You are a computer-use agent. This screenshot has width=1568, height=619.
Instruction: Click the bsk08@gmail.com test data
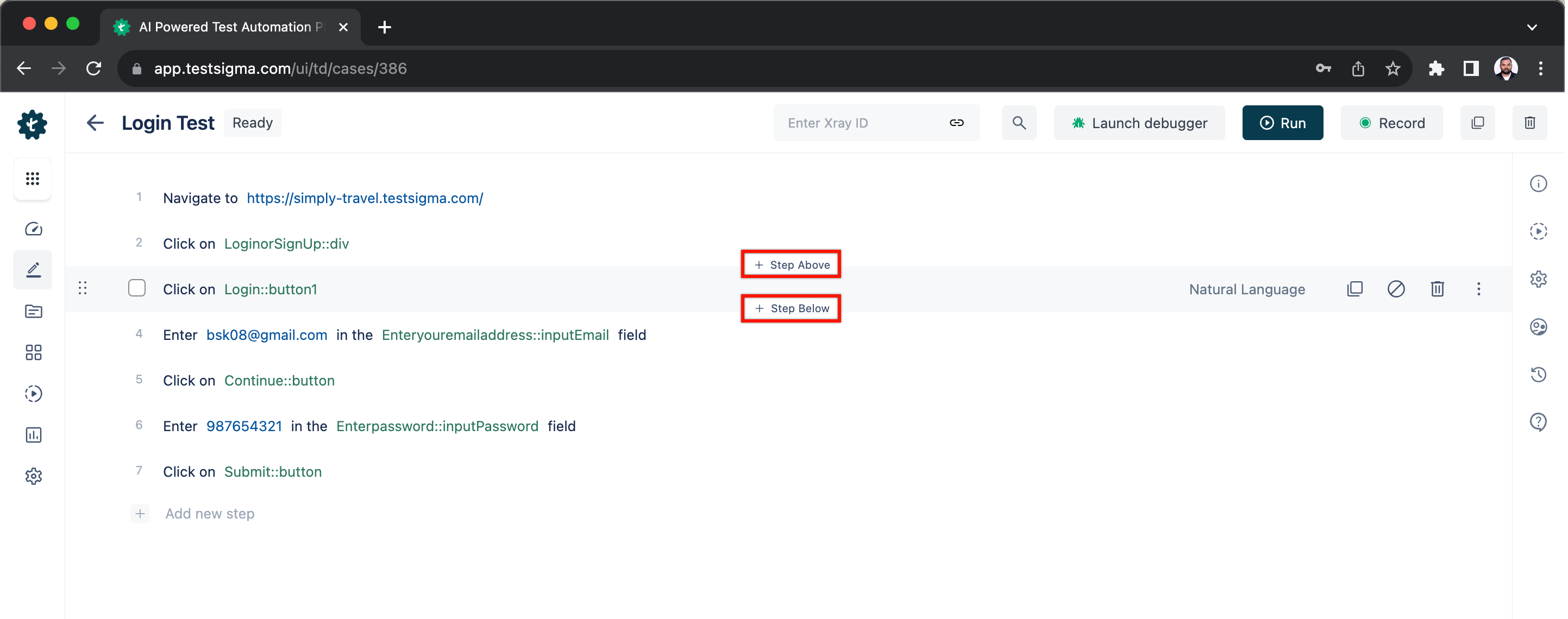(267, 335)
